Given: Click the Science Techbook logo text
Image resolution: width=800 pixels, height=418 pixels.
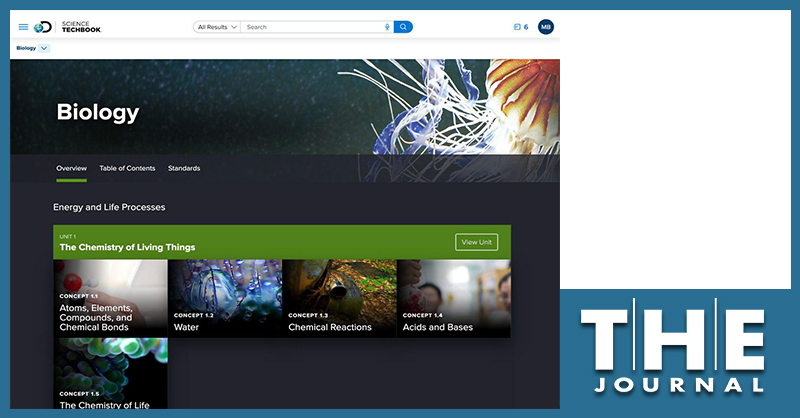Looking at the screenshot, I should [81, 27].
